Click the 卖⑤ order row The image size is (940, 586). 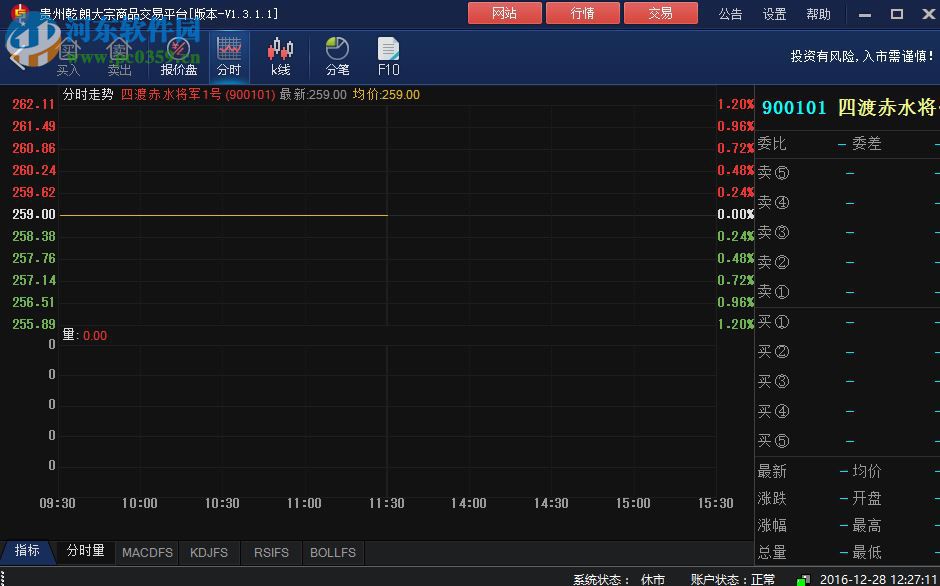847,173
